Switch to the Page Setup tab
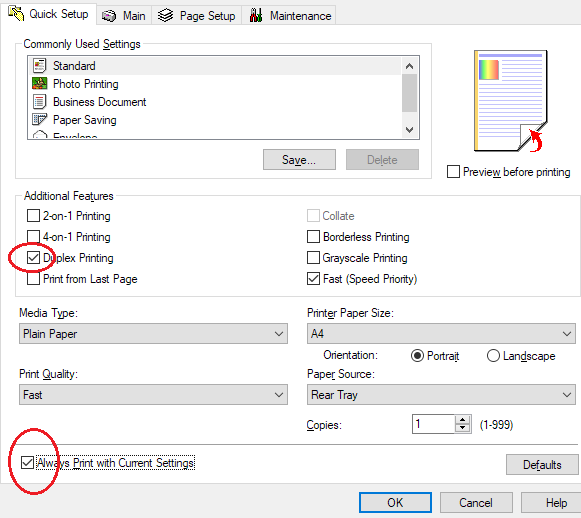The height and width of the screenshot is (518, 581). (x=197, y=16)
